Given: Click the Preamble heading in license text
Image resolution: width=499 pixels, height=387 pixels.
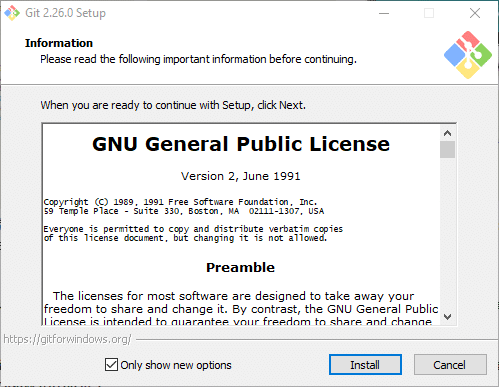Looking at the screenshot, I should point(240,268).
